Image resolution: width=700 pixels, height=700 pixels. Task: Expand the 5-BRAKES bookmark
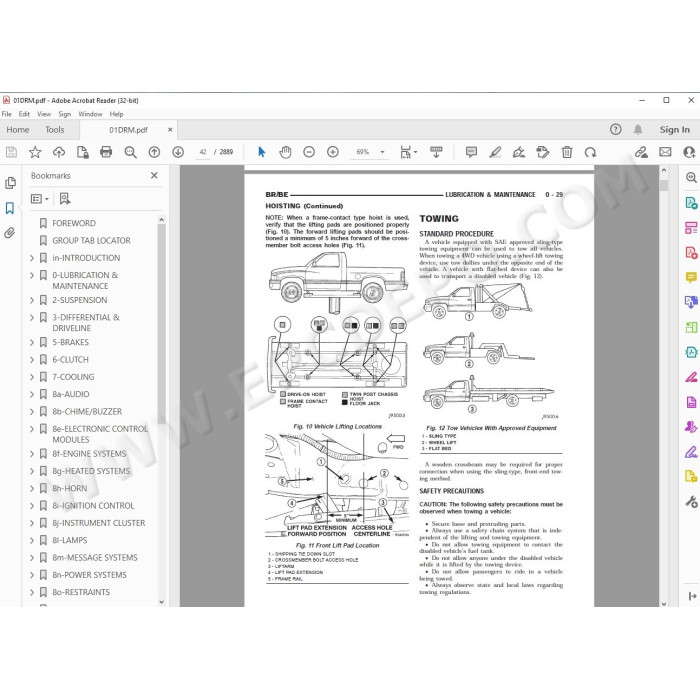point(32,342)
